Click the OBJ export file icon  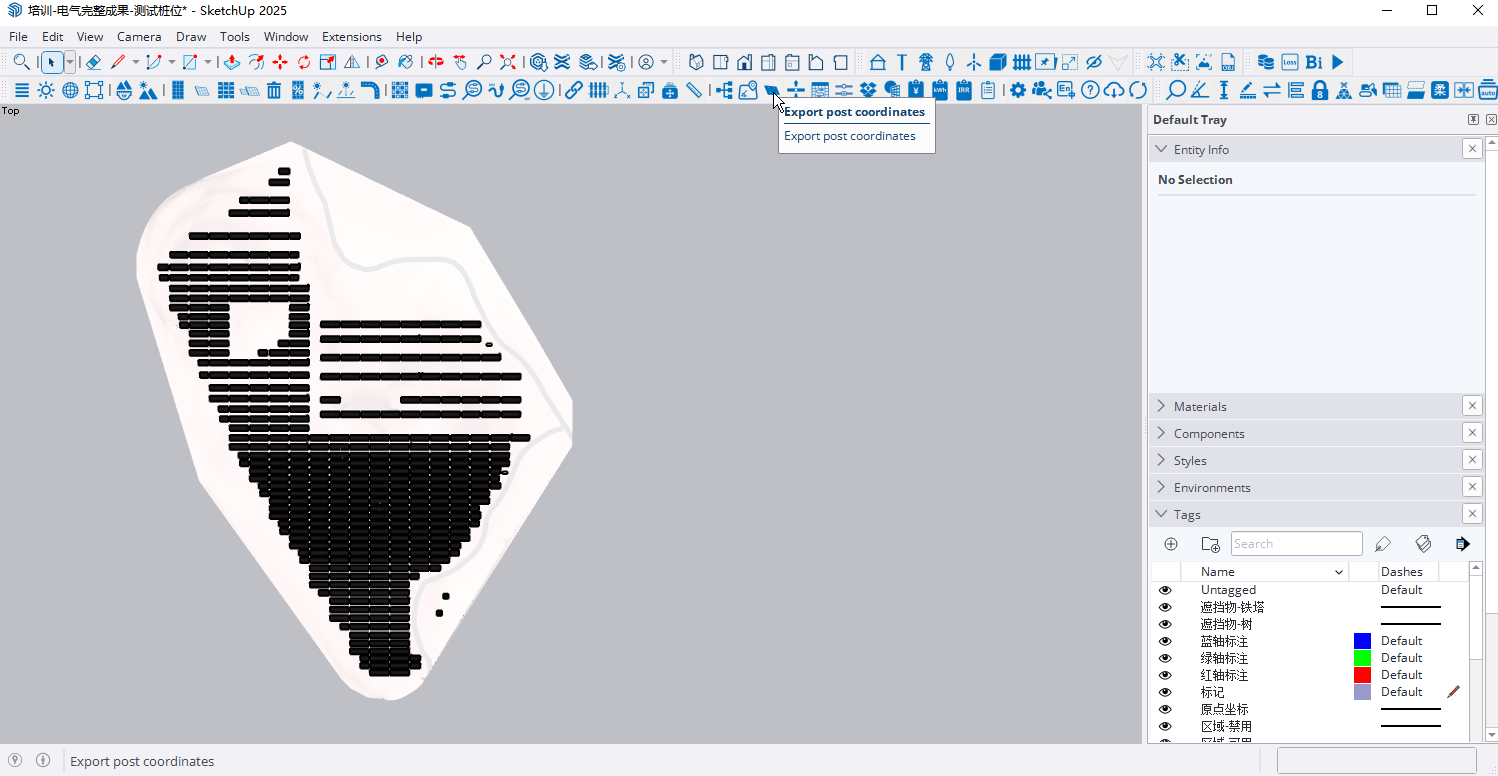[x=1228, y=62]
